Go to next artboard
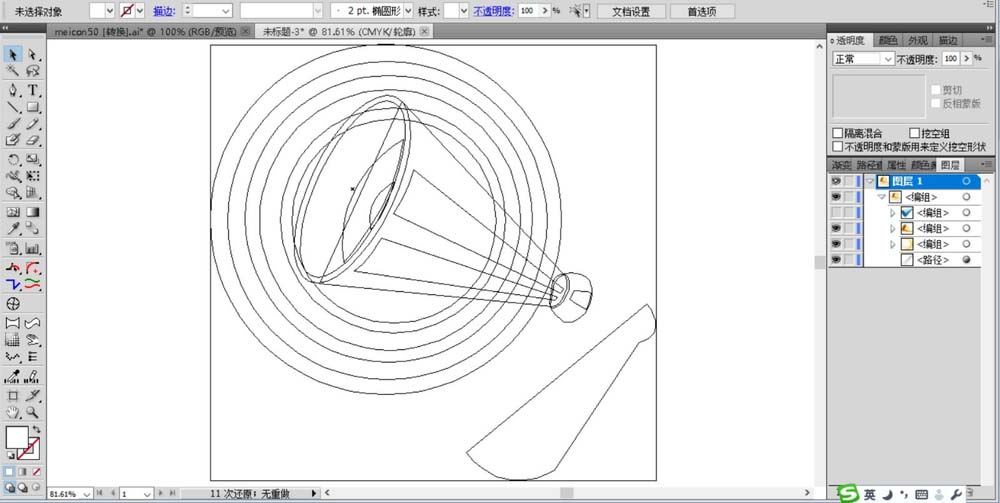The width and height of the screenshot is (1000, 503). coord(161,493)
